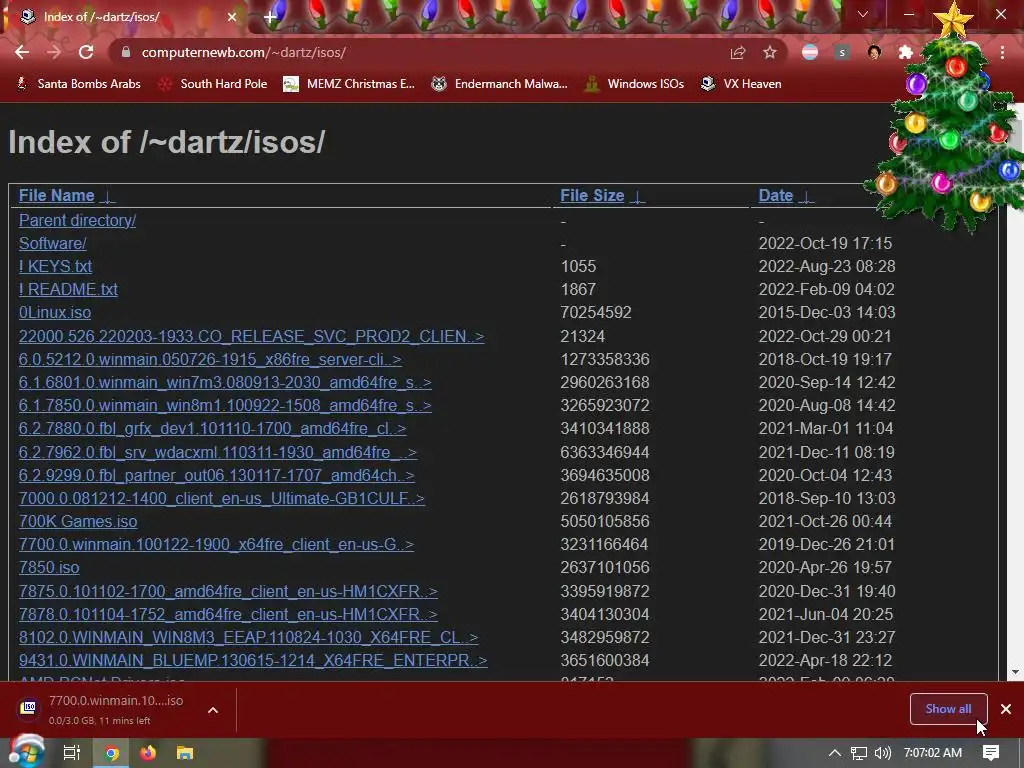Click the 6.1.7850.0.winmain_win8m1 link

click(x=225, y=406)
